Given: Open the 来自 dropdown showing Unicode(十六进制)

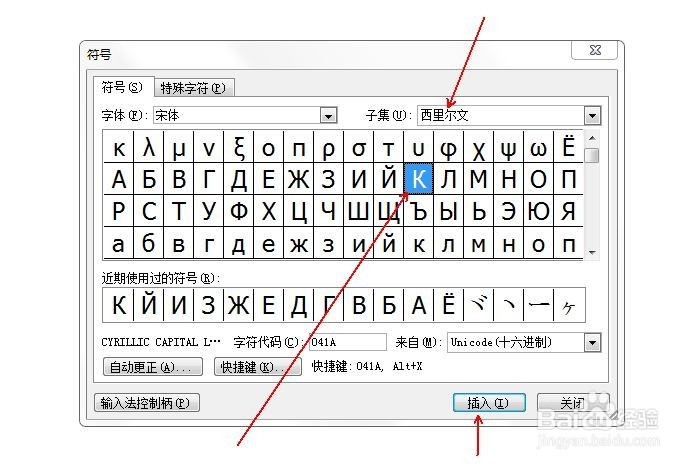Looking at the screenshot, I should click(x=592, y=343).
